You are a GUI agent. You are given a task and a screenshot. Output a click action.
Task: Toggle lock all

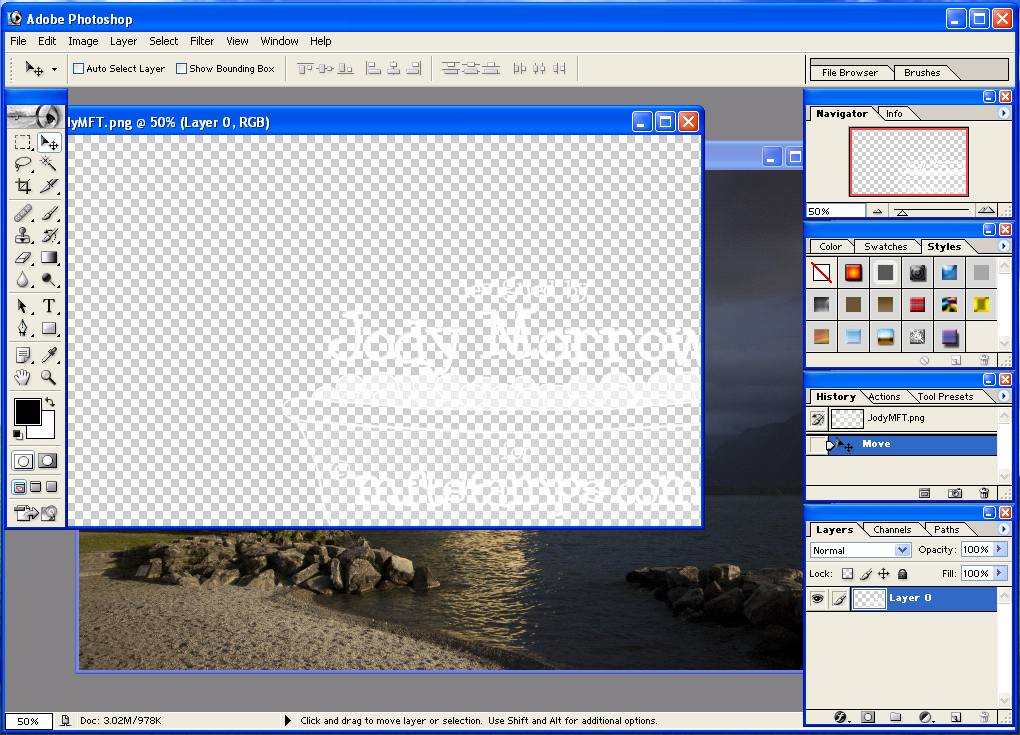(x=902, y=574)
